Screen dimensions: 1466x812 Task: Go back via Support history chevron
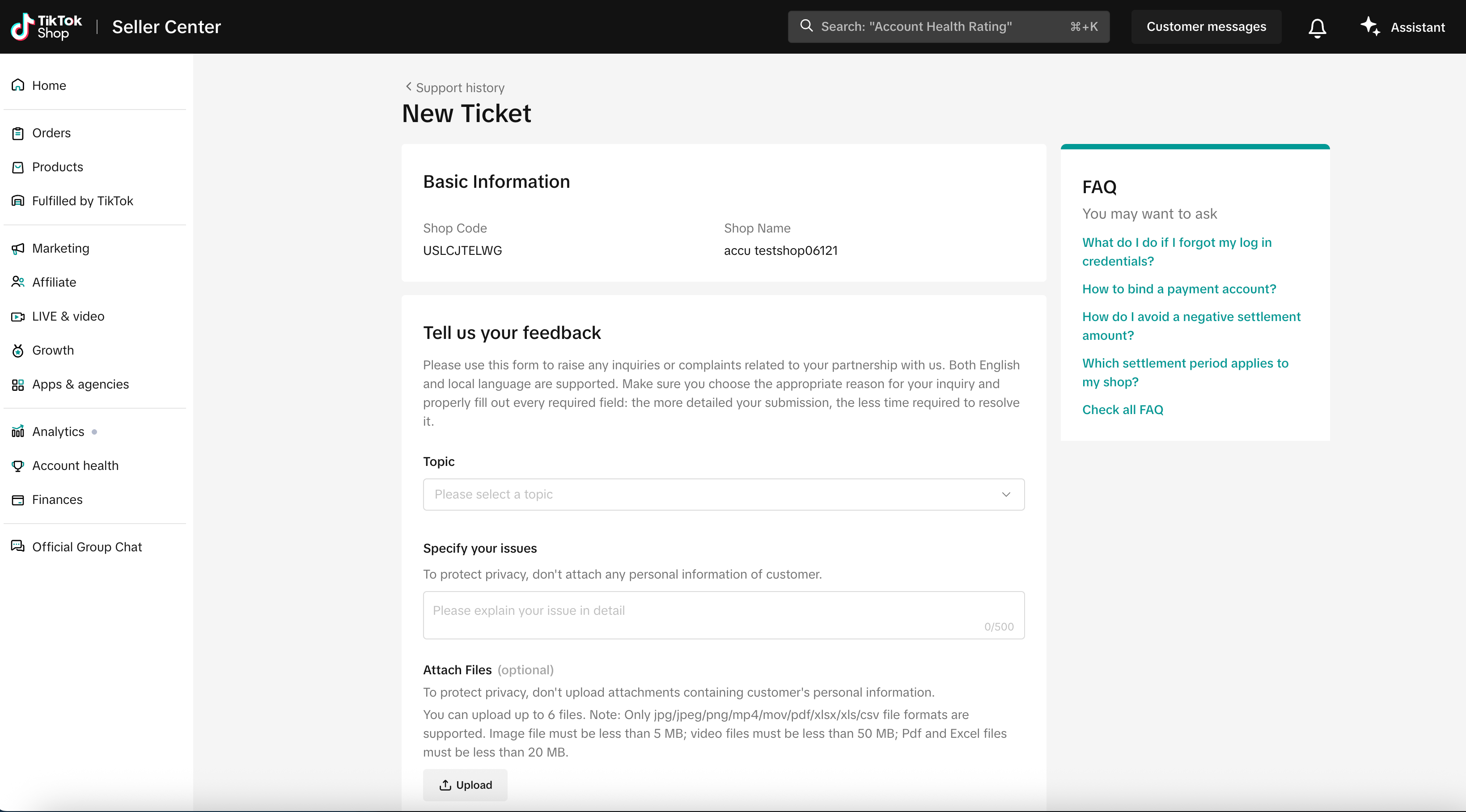point(408,86)
